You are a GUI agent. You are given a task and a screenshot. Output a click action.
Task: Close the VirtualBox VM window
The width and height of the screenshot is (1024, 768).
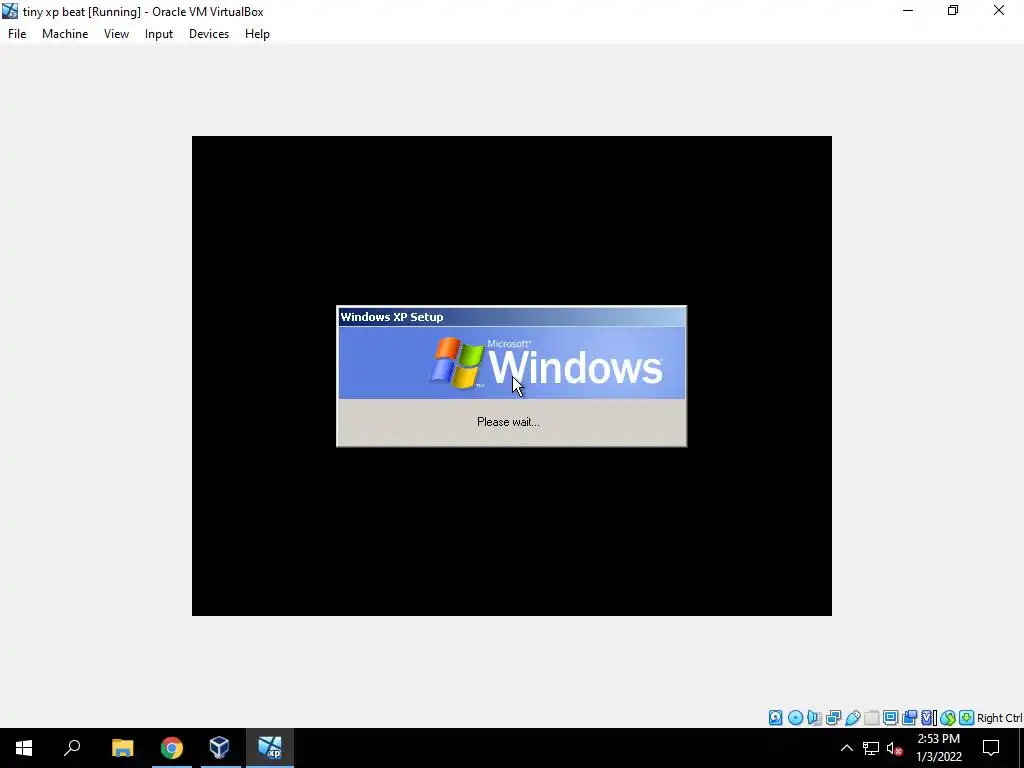click(x=999, y=10)
